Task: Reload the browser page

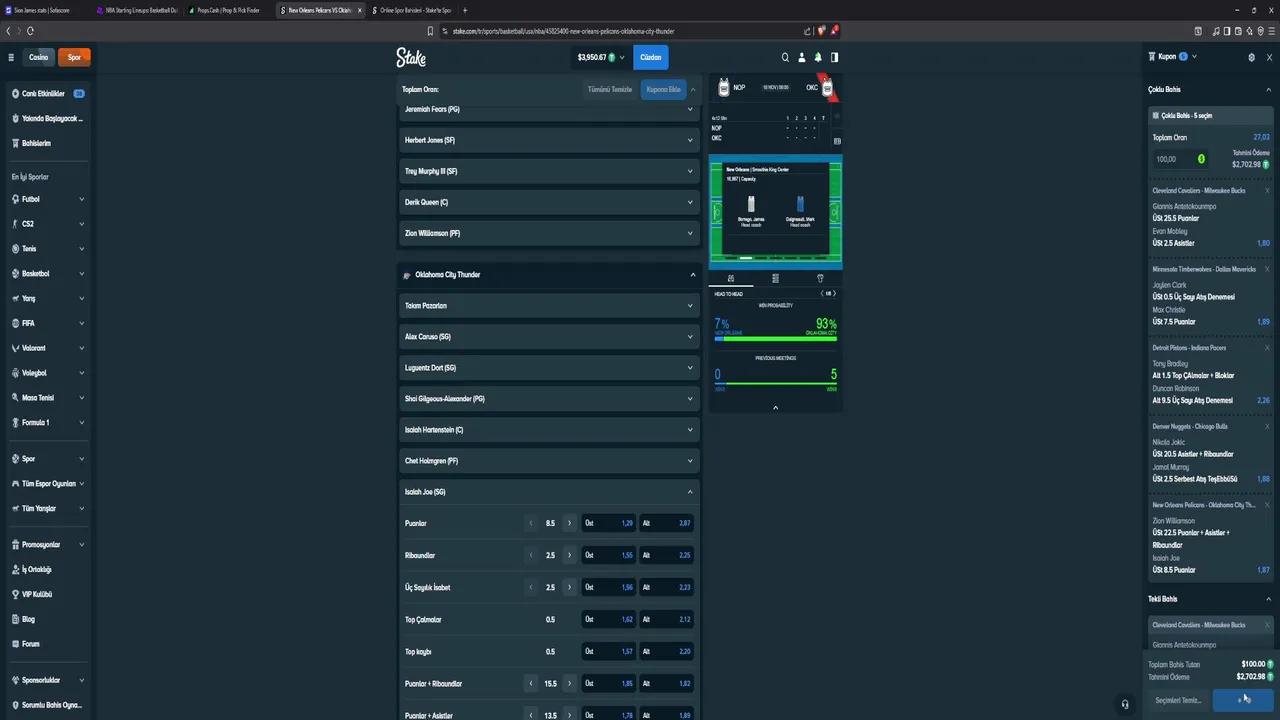Action: coord(30,31)
